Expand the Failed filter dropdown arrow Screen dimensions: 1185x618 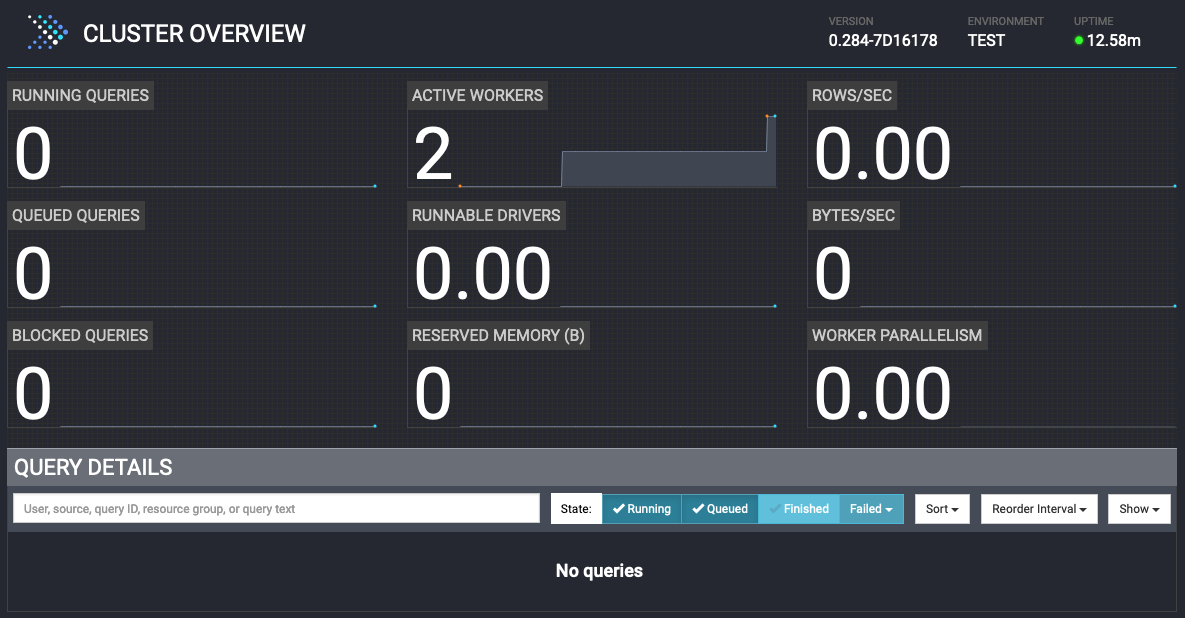(x=886, y=509)
